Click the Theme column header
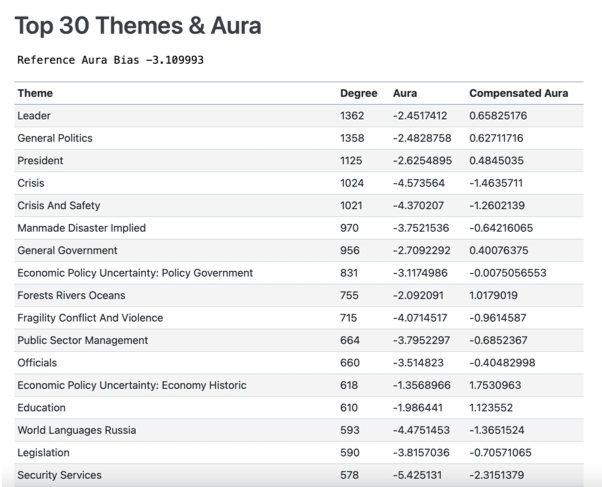The height and width of the screenshot is (487, 602). 35,93
